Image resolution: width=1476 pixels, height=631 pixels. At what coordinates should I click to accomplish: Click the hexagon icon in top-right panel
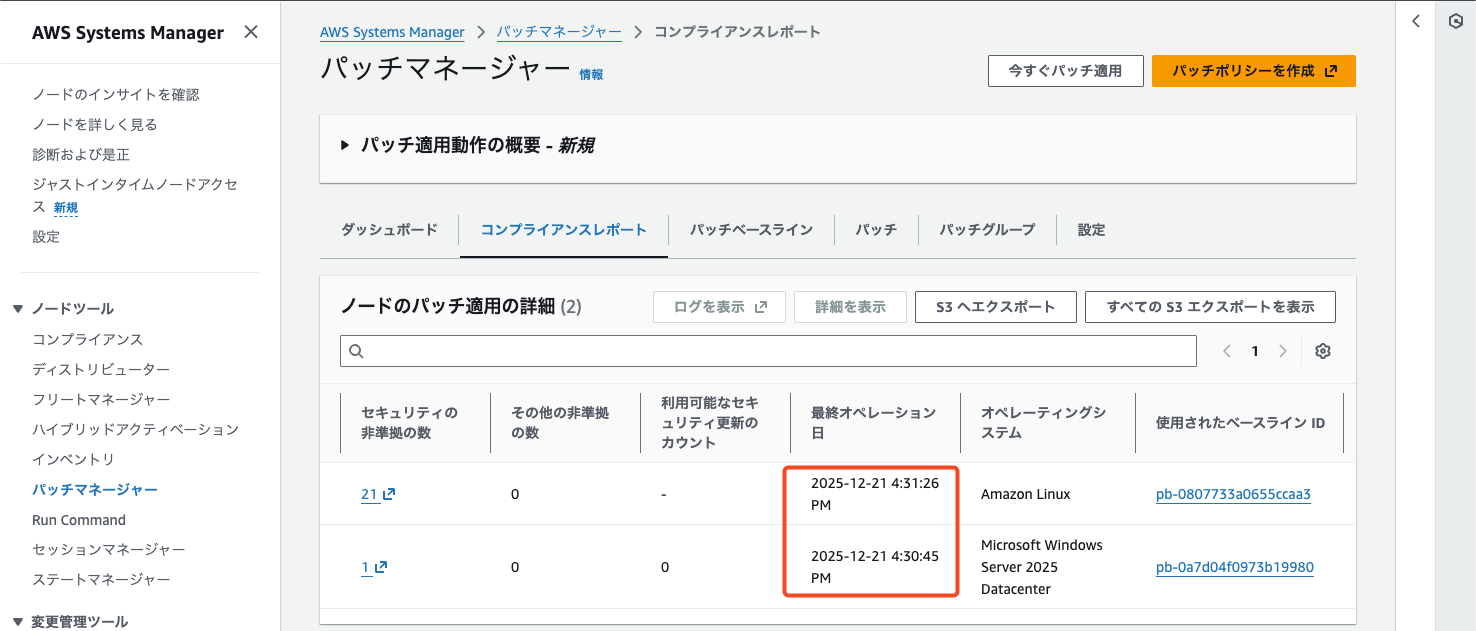pyautogui.click(x=1456, y=21)
